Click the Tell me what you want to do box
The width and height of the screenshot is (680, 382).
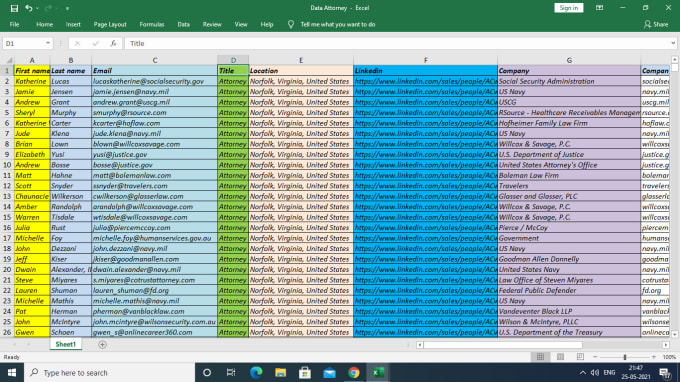point(338,25)
